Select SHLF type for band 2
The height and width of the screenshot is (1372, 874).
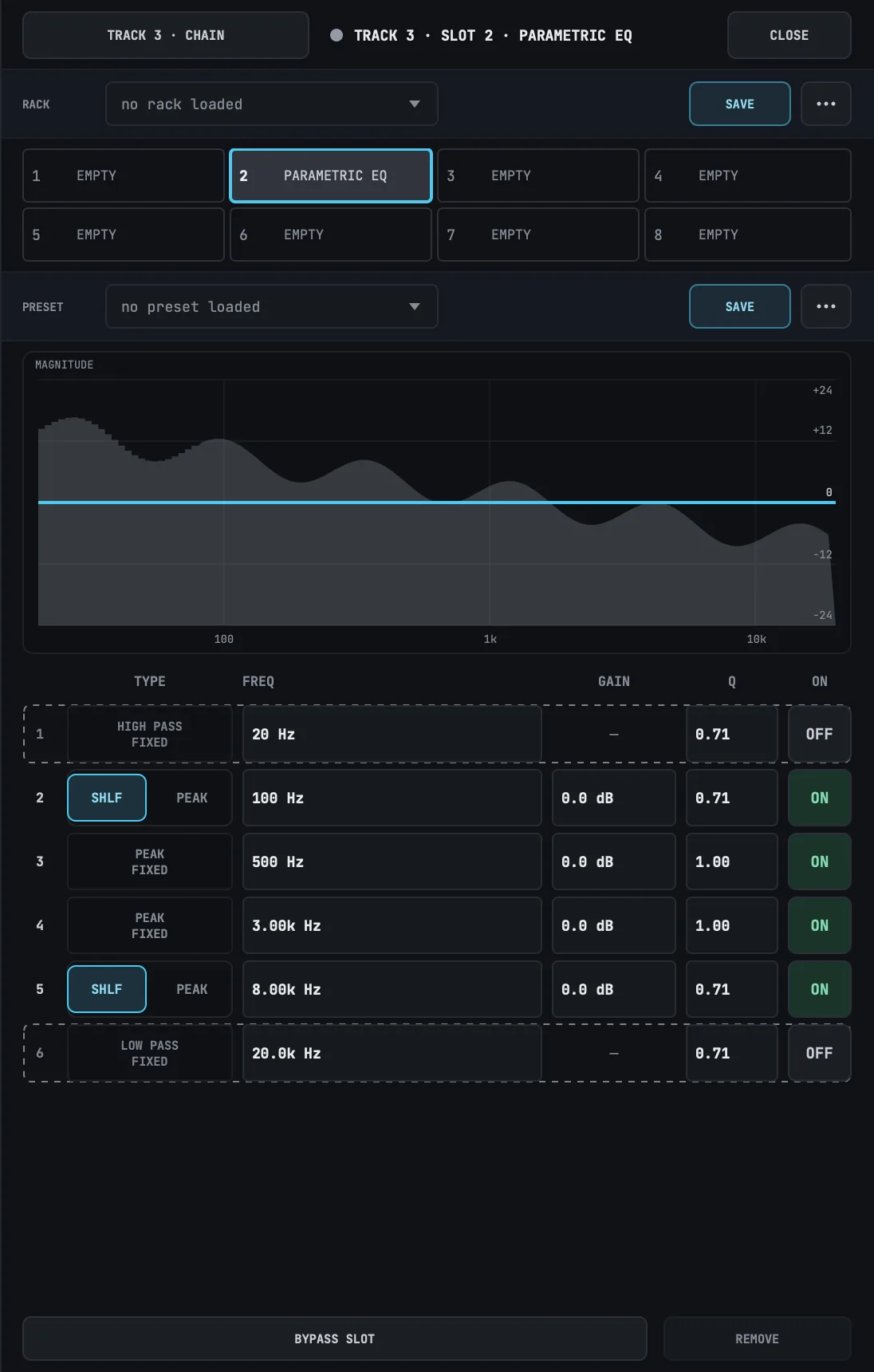point(107,798)
